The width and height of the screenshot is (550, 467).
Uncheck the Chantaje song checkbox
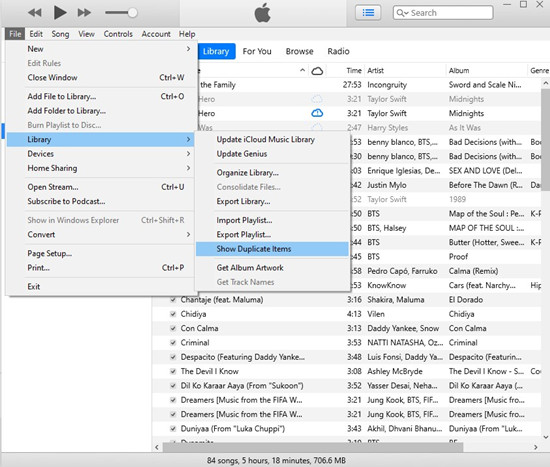[173, 300]
